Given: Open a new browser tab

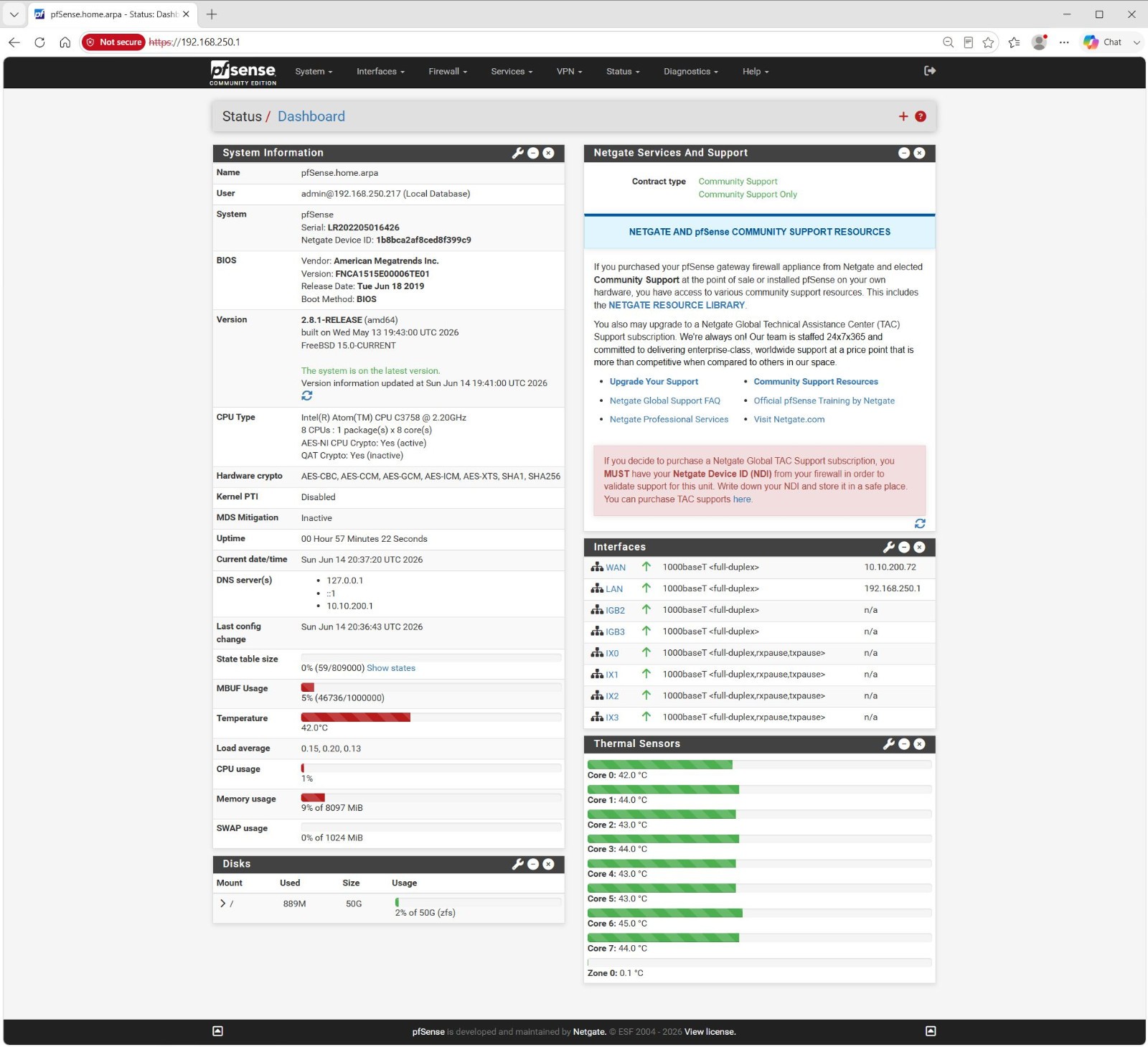Looking at the screenshot, I should pyautogui.click(x=212, y=14).
